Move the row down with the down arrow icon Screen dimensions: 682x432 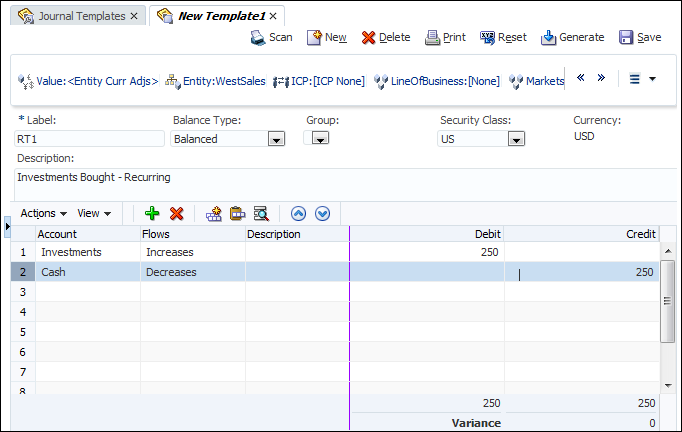point(322,214)
